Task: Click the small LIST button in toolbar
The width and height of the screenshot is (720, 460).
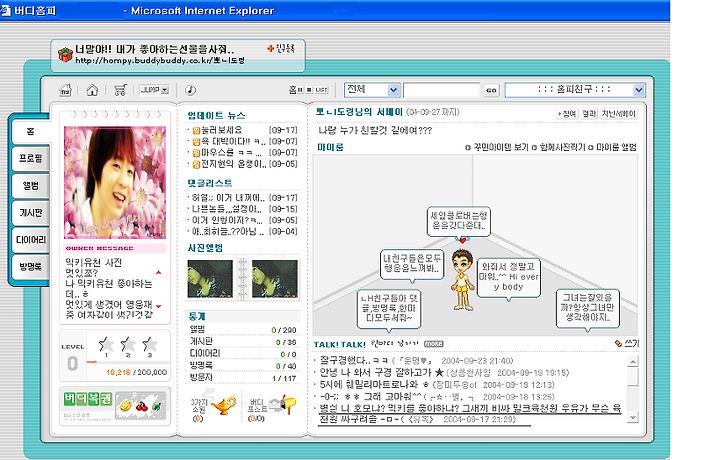Action: 321,90
